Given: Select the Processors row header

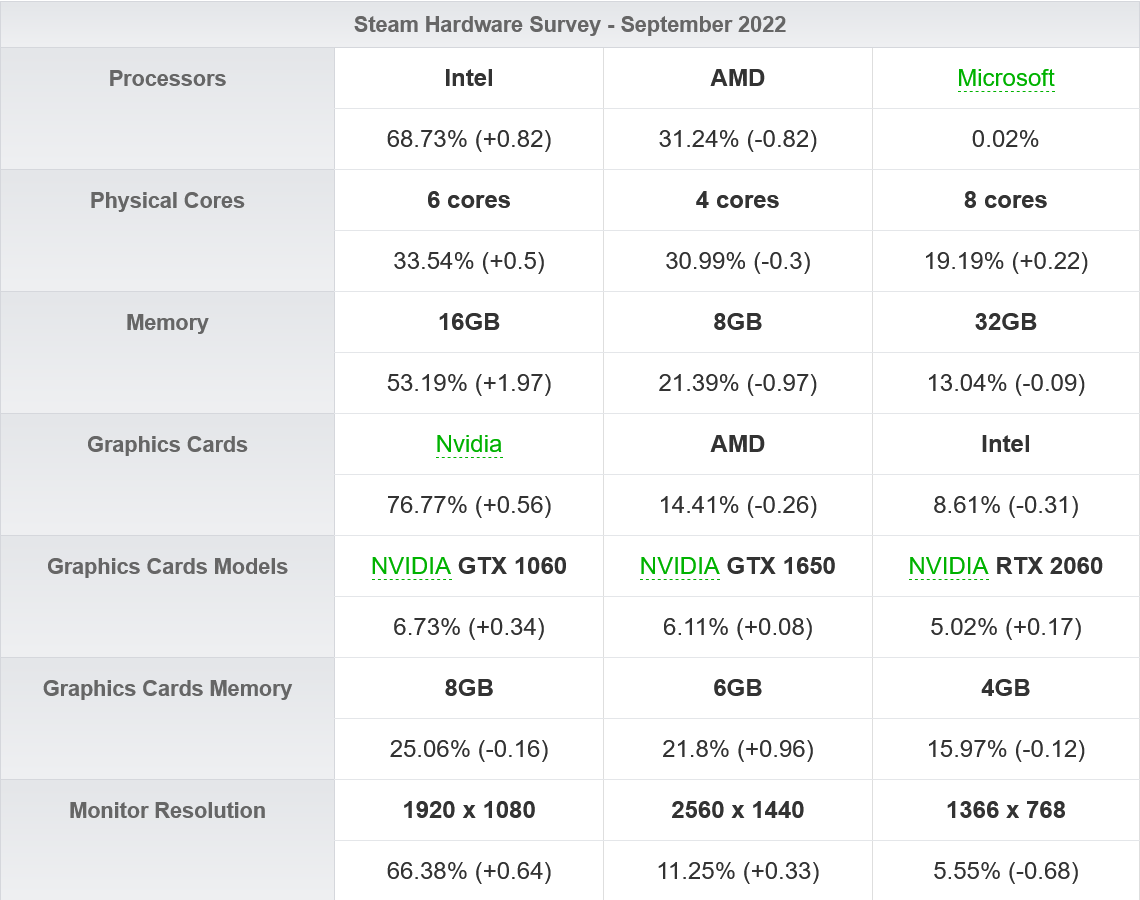Looking at the screenshot, I should click(x=167, y=78).
